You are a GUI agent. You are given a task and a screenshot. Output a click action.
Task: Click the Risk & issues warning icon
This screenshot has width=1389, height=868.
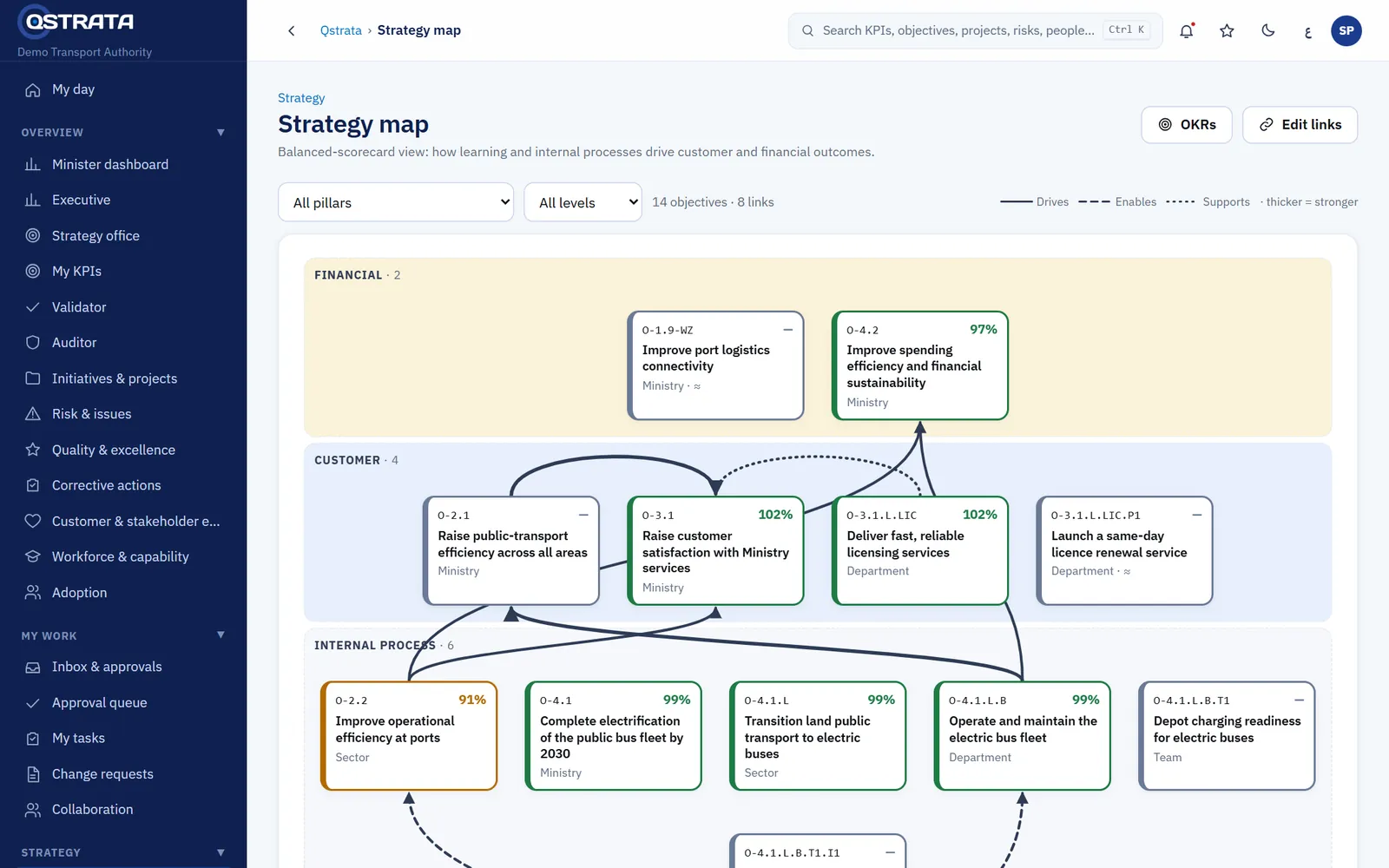click(33, 414)
